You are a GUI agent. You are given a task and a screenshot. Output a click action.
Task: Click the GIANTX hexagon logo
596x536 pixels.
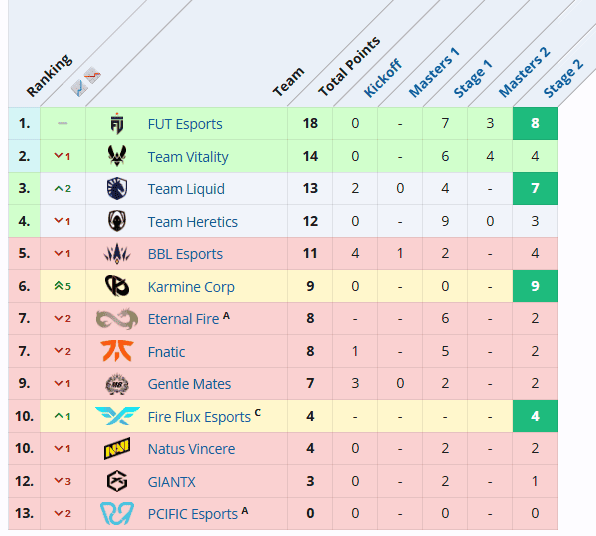117,481
